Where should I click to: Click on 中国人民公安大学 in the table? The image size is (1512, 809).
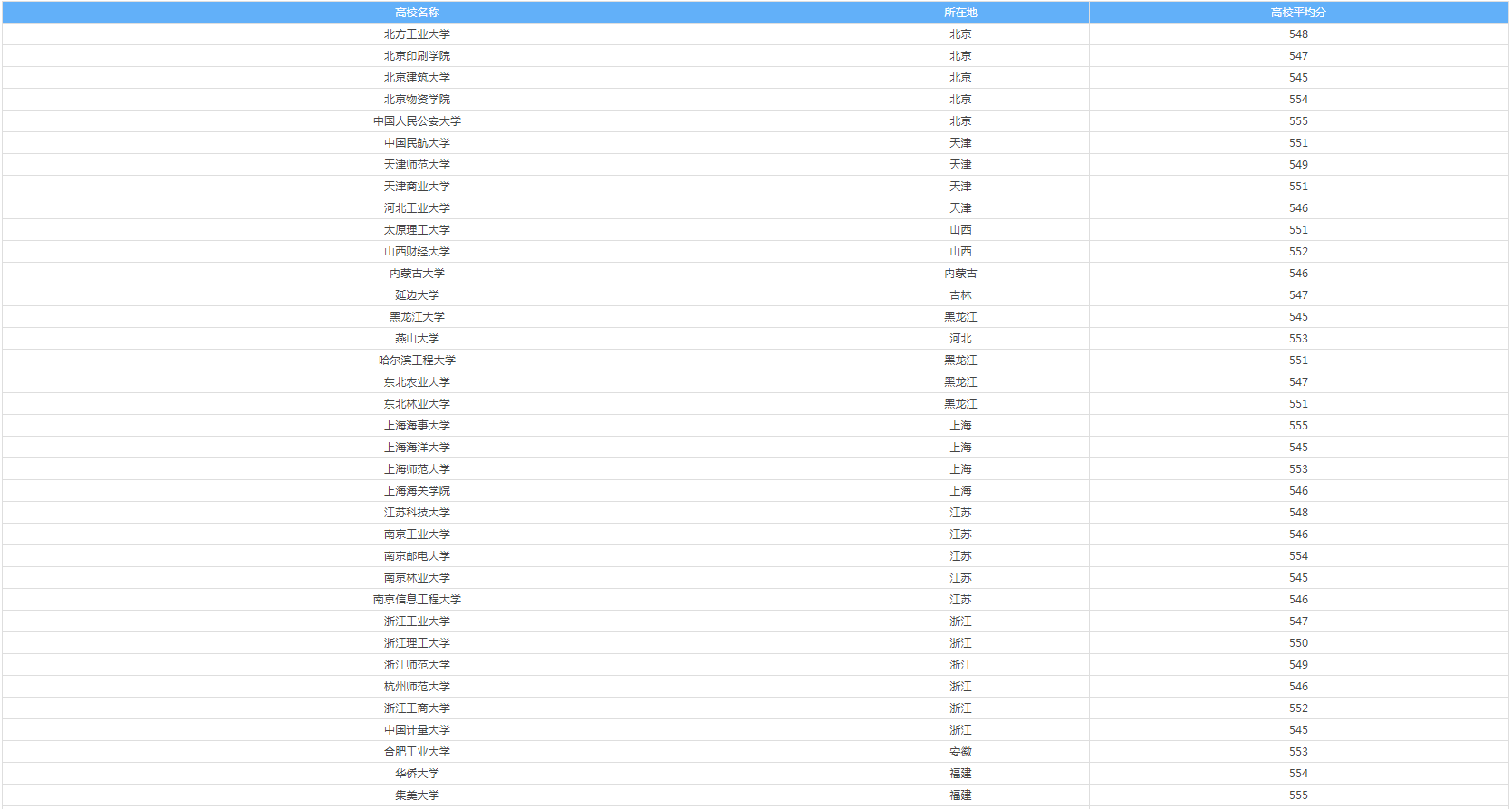(x=417, y=121)
